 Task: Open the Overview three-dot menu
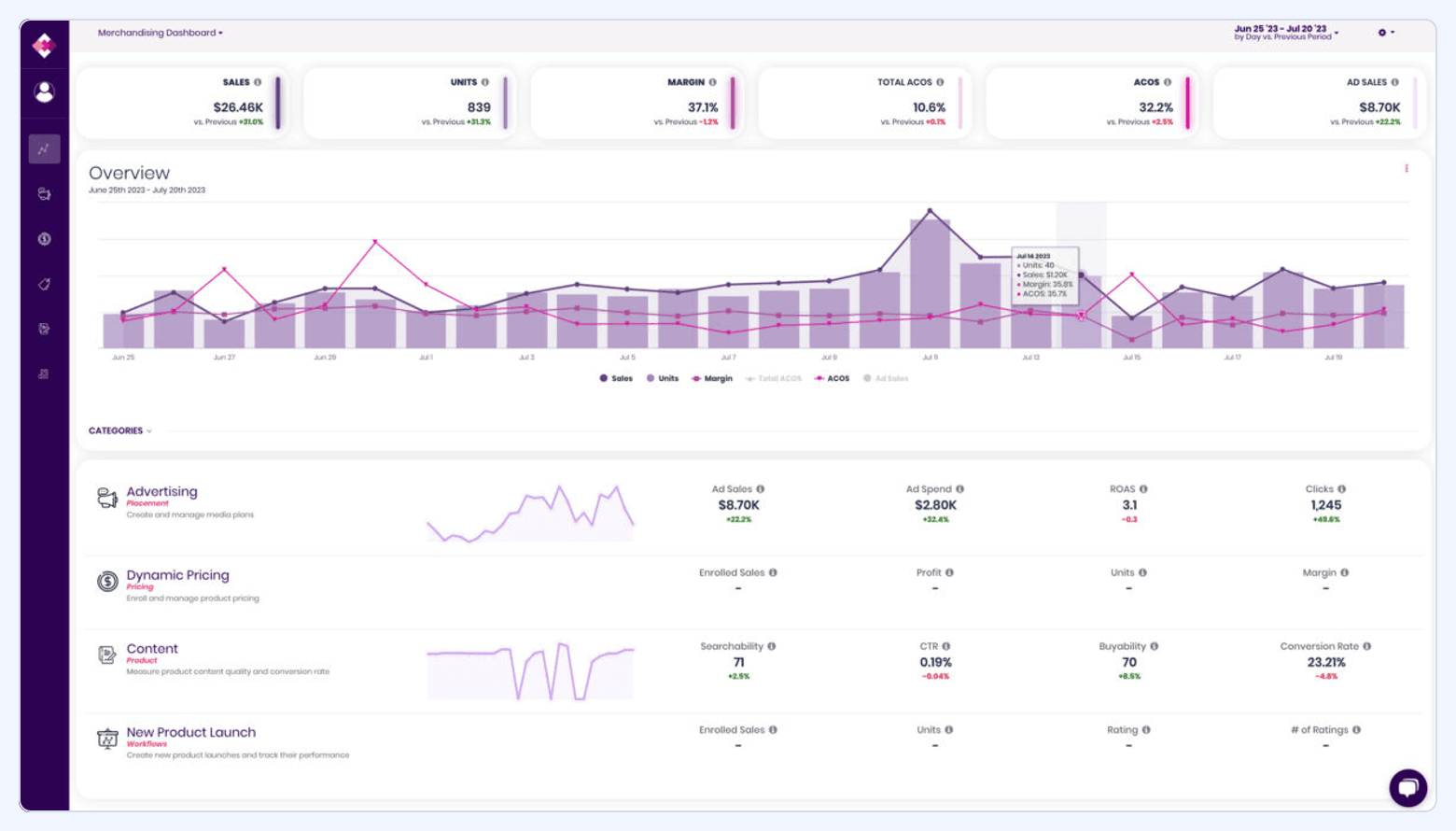(1406, 169)
